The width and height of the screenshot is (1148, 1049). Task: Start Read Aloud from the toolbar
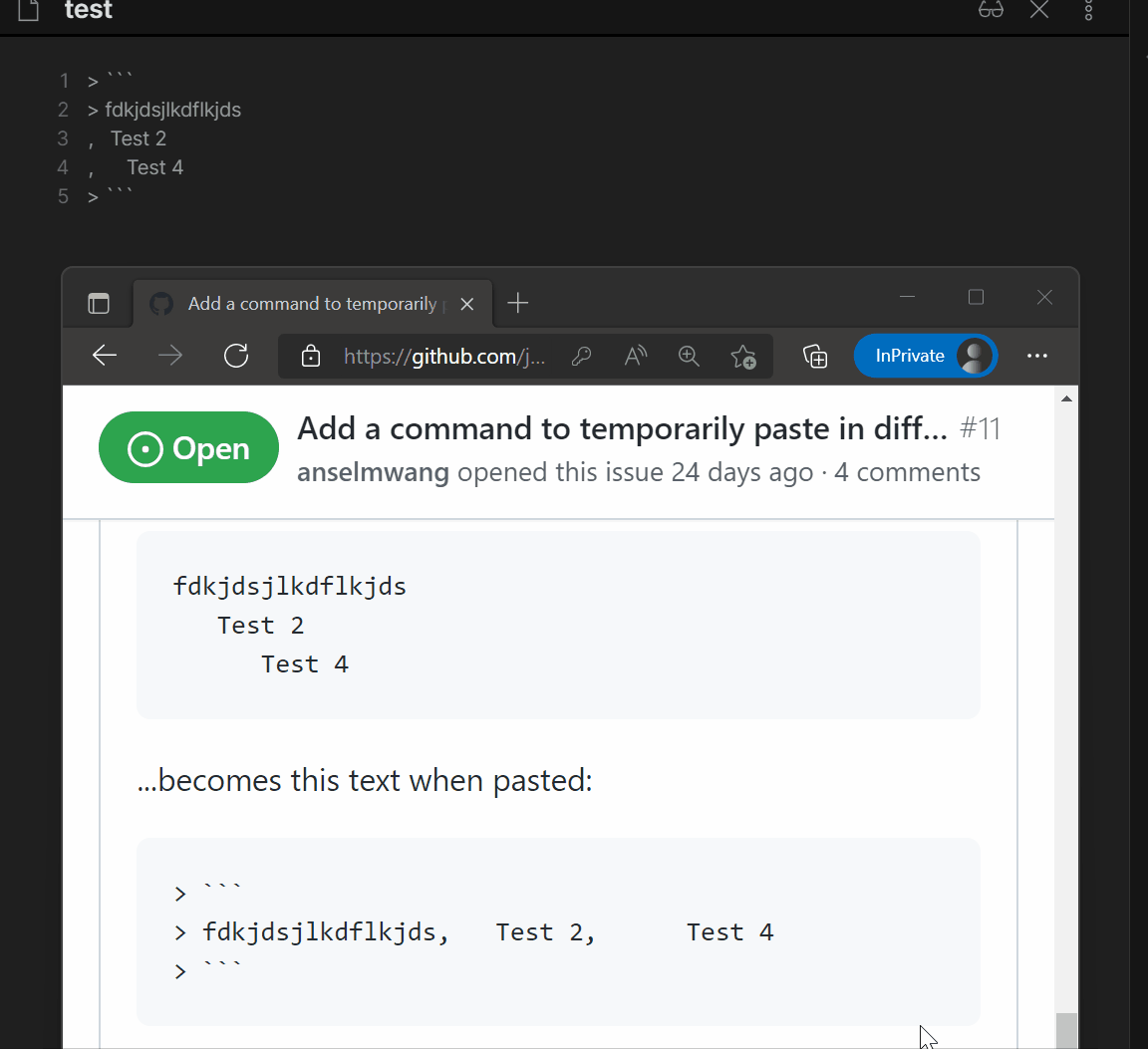click(x=635, y=356)
